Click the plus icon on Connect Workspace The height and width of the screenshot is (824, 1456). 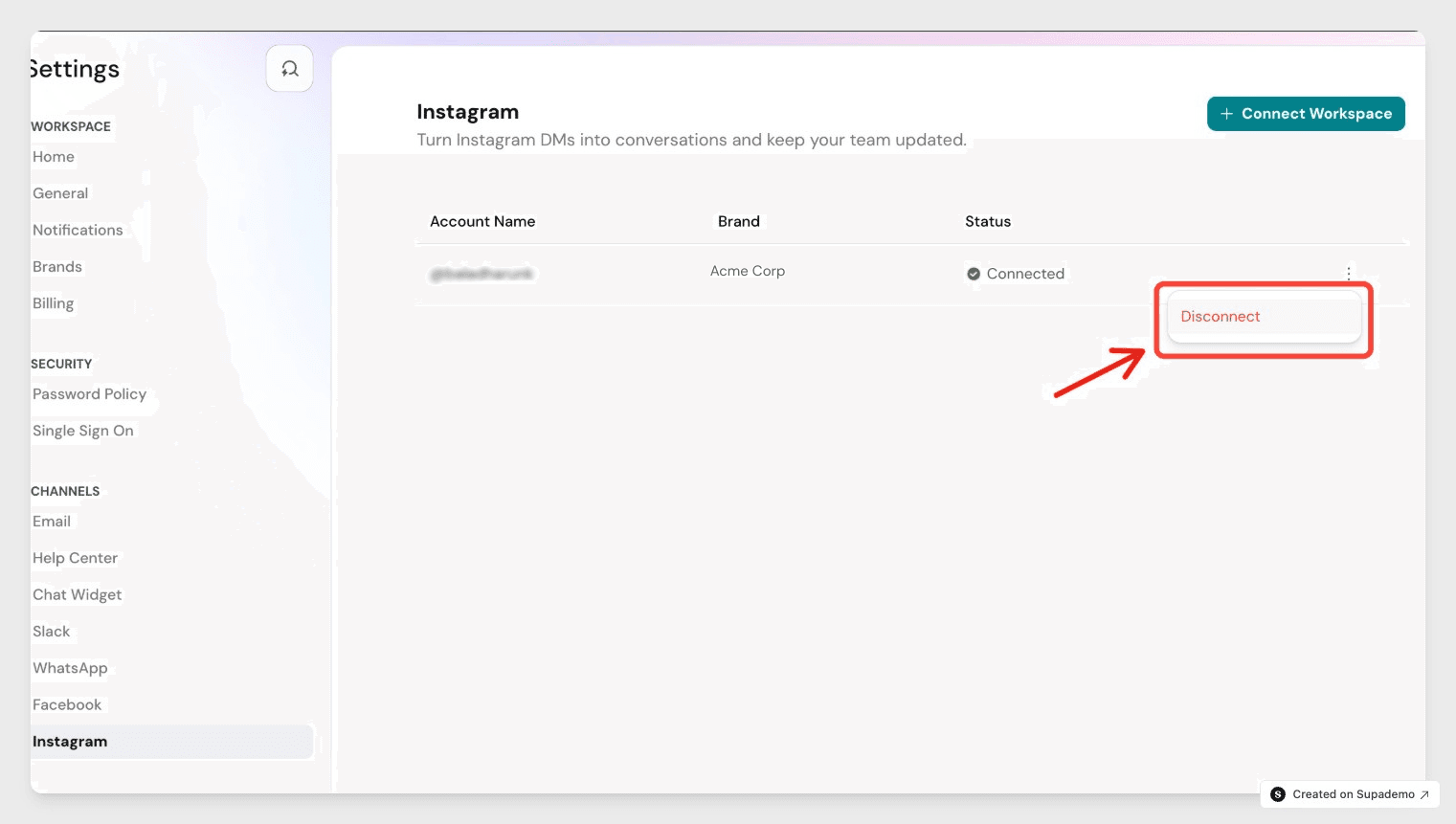pyautogui.click(x=1226, y=114)
